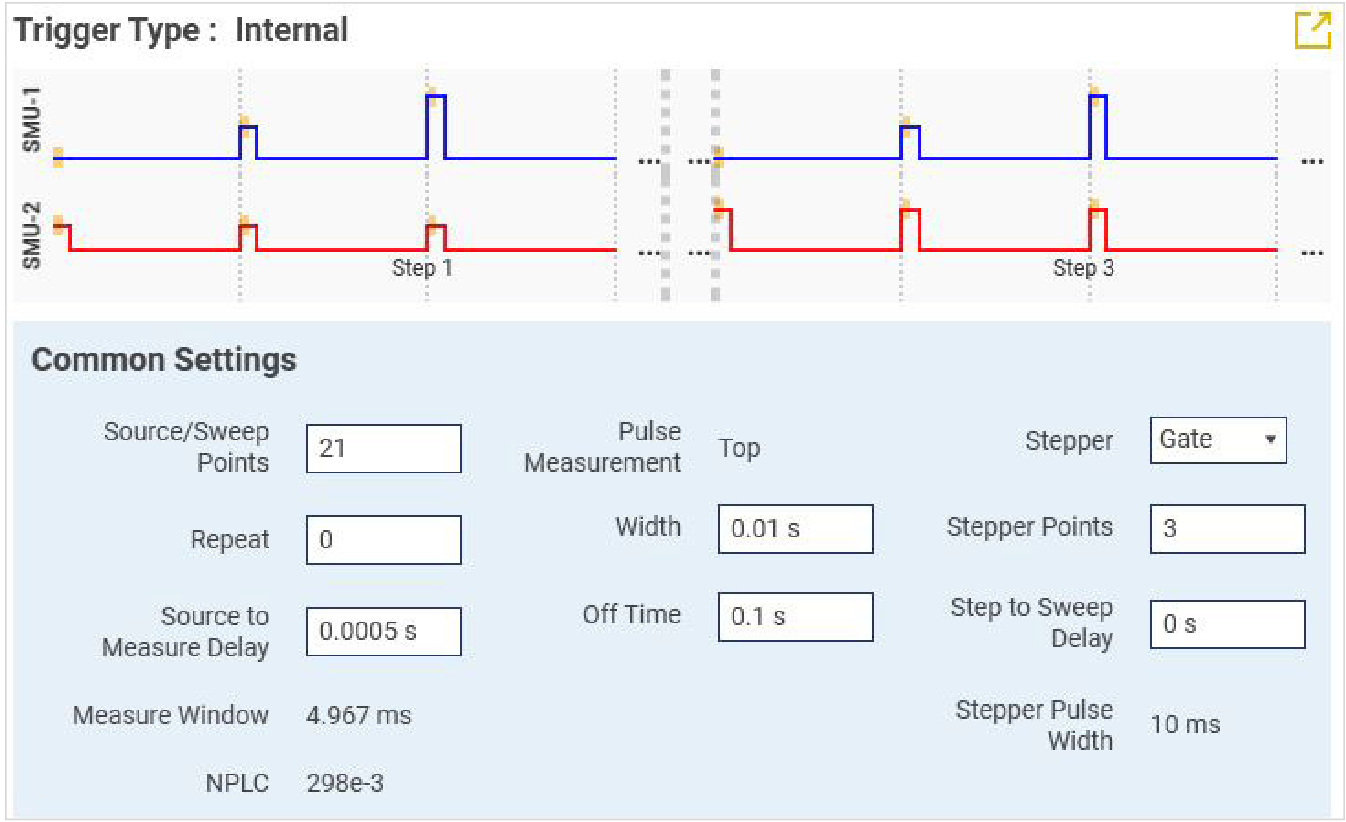Click the Step 3 timeline label

(1083, 269)
